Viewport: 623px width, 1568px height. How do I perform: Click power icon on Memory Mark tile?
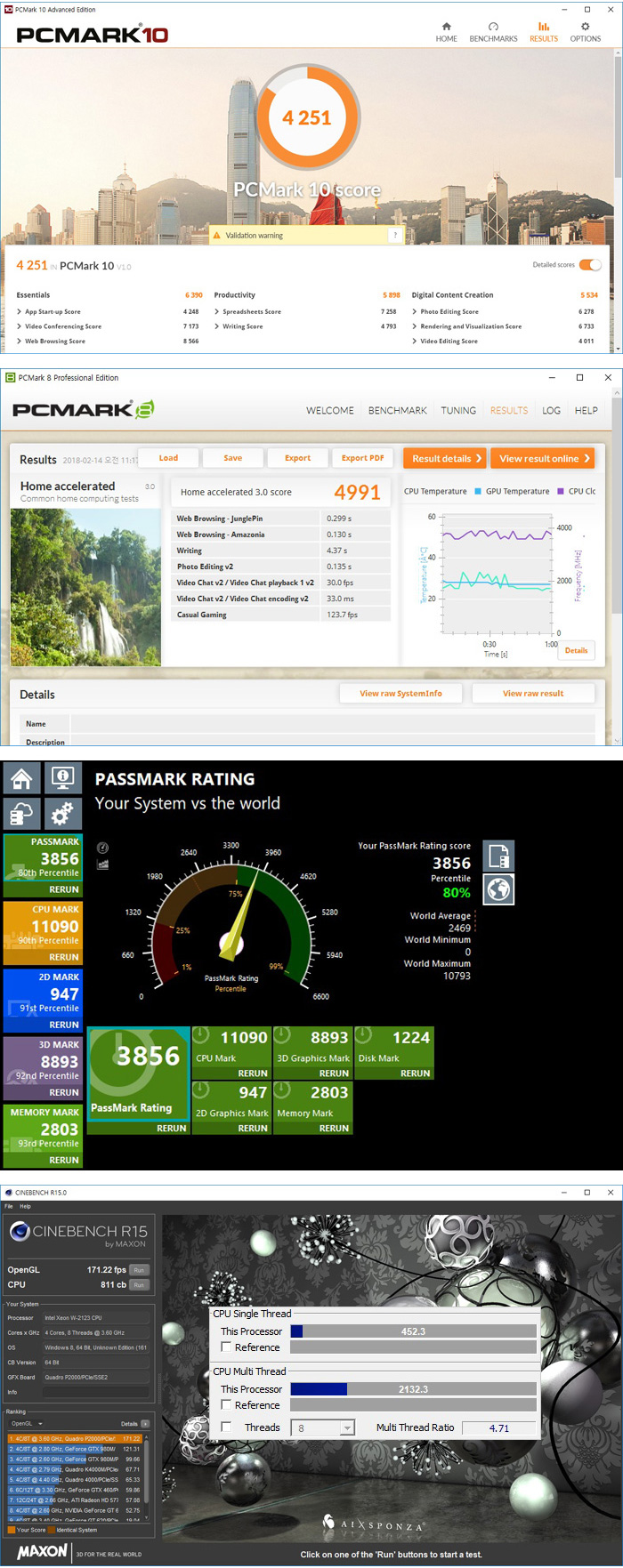(283, 1090)
